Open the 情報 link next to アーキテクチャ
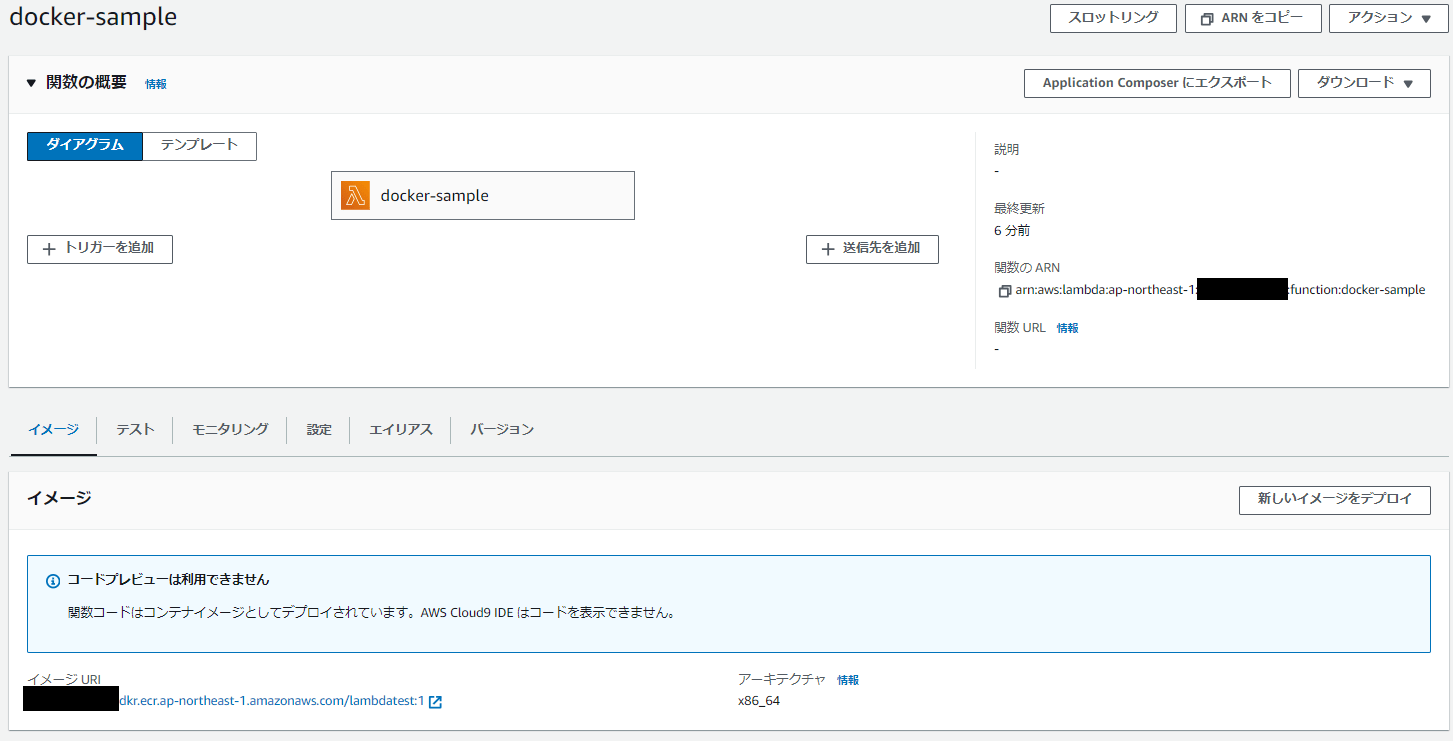The image size is (1453, 741). pos(848,680)
